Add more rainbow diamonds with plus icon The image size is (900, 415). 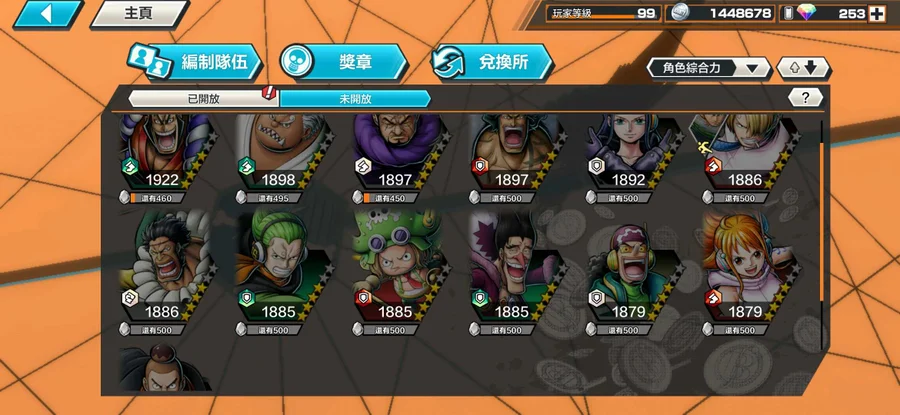tap(876, 14)
